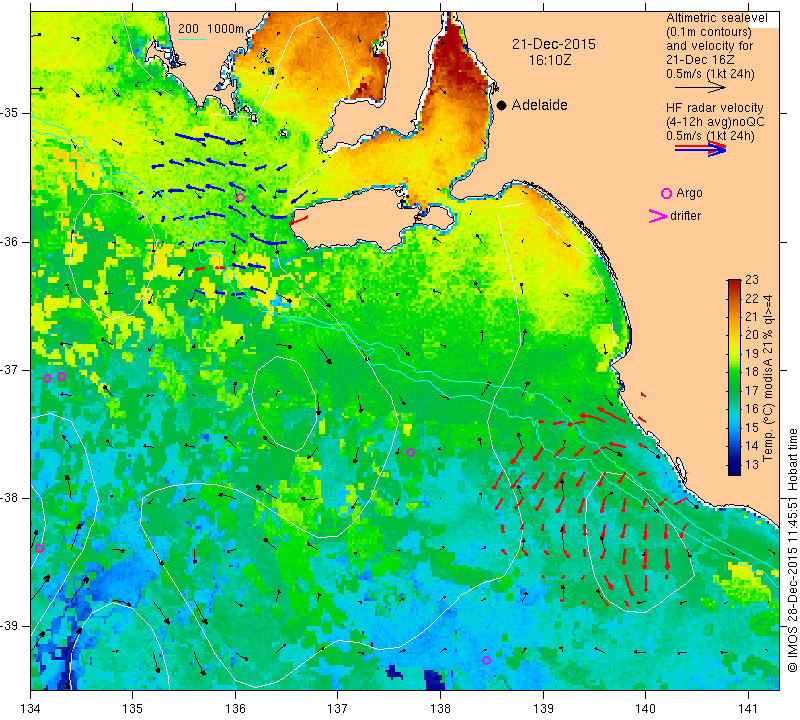Click the latitude label -37
This screenshot has height=720, width=800.
click(x=10, y=369)
